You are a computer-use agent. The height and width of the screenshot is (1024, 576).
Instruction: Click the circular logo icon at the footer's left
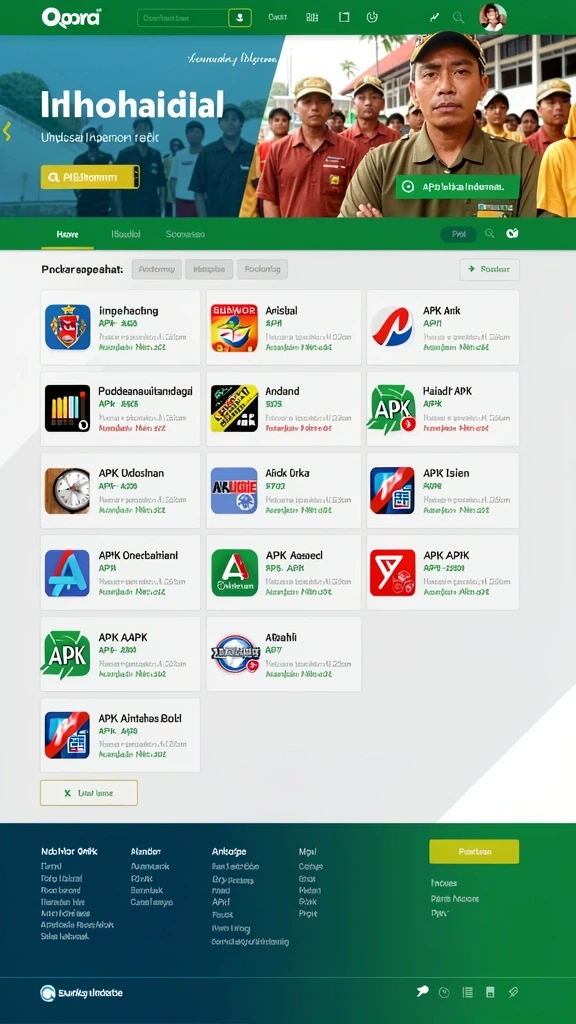point(48,993)
